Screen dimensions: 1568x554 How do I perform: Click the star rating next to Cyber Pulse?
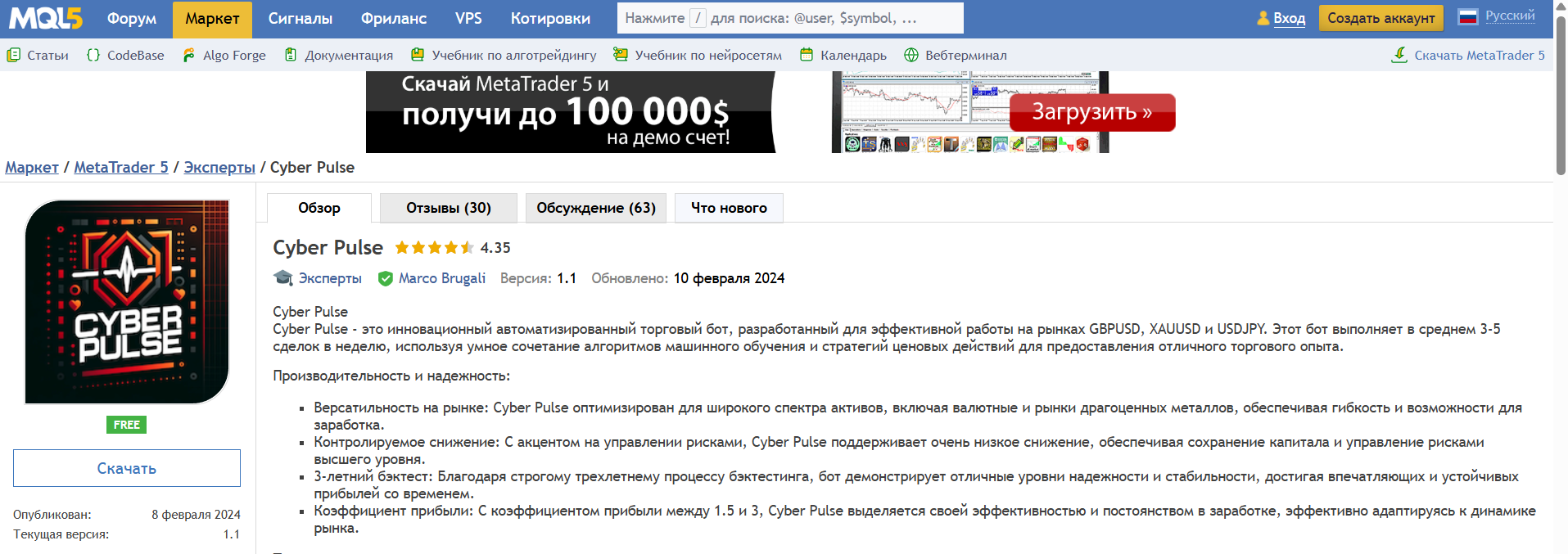(x=434, y=248)
